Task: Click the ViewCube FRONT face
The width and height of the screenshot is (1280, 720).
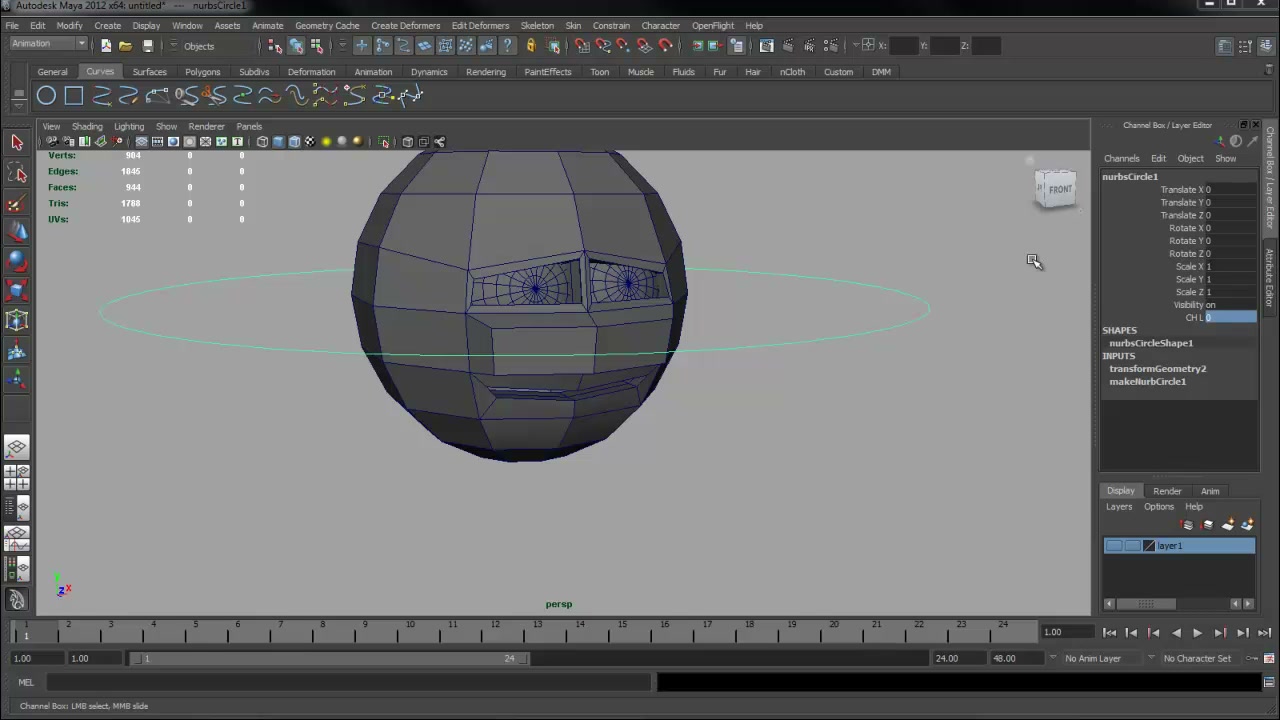Action: 1058,189
